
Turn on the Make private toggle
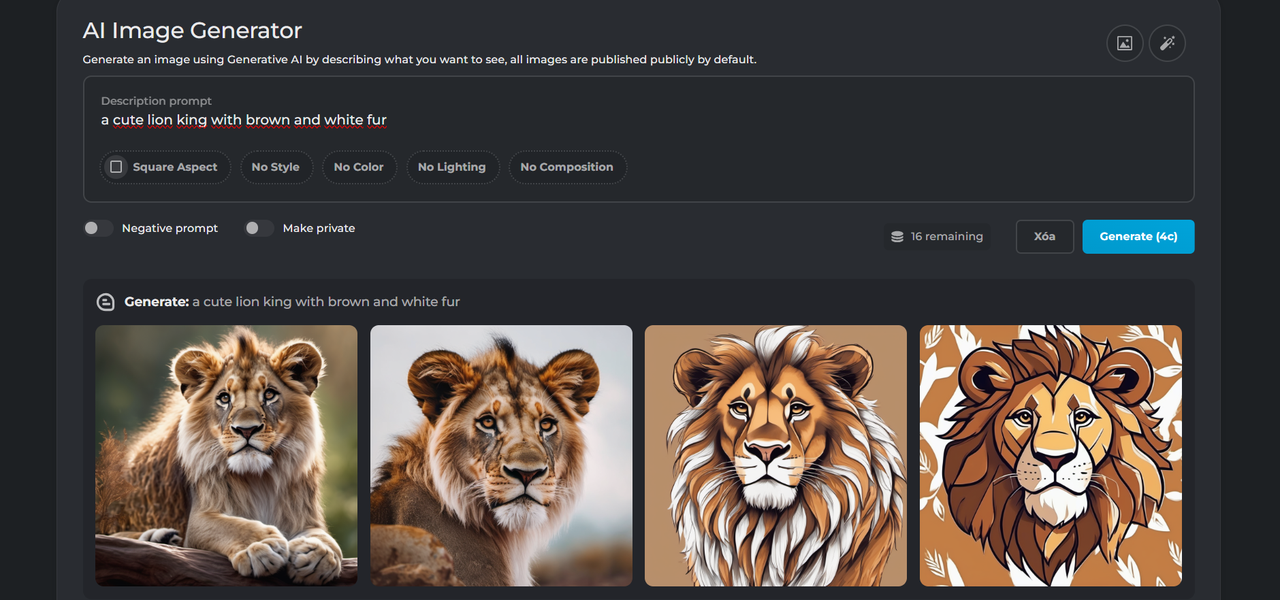tap(259, 228)
